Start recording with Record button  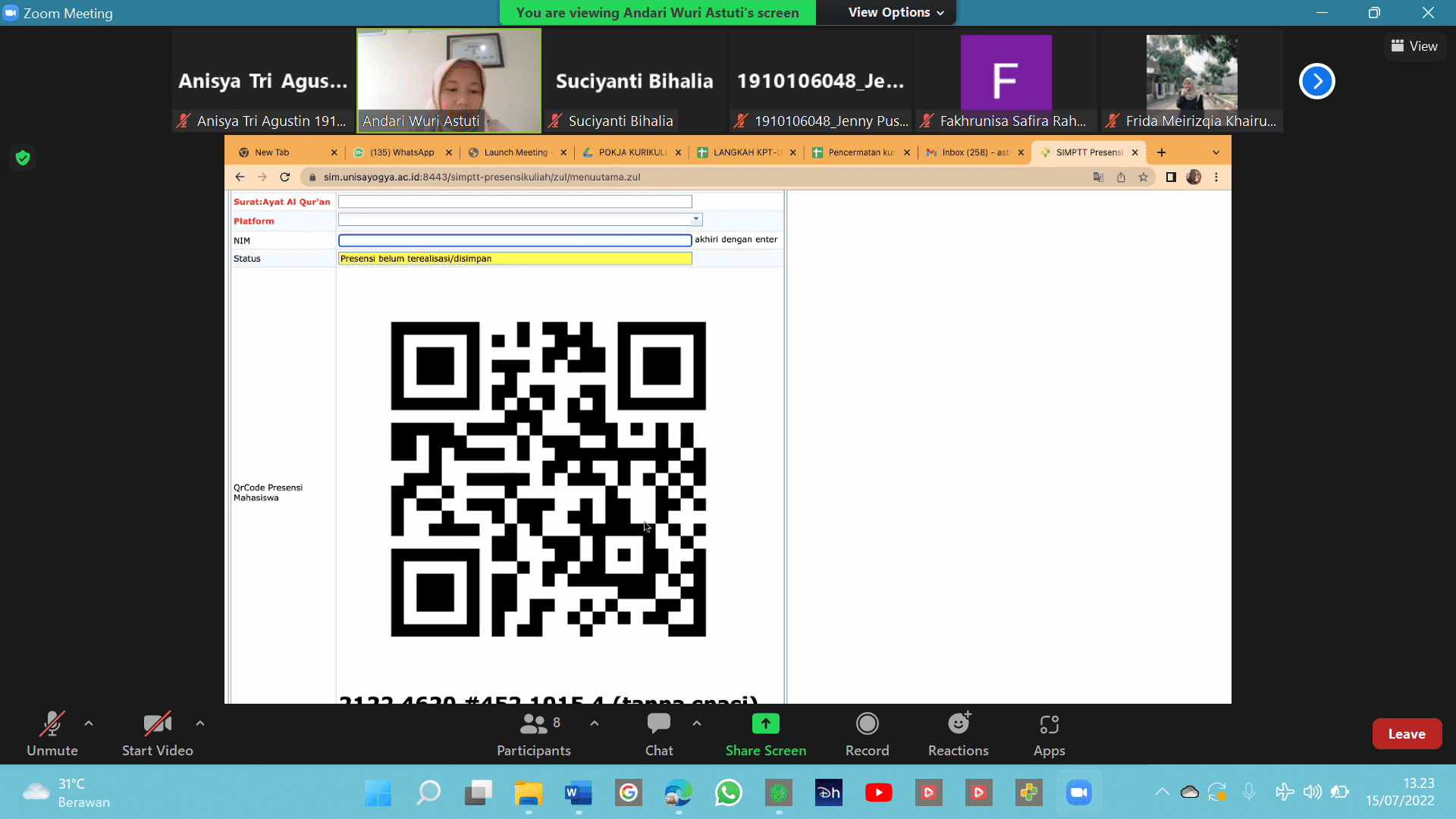click(868, 733)
